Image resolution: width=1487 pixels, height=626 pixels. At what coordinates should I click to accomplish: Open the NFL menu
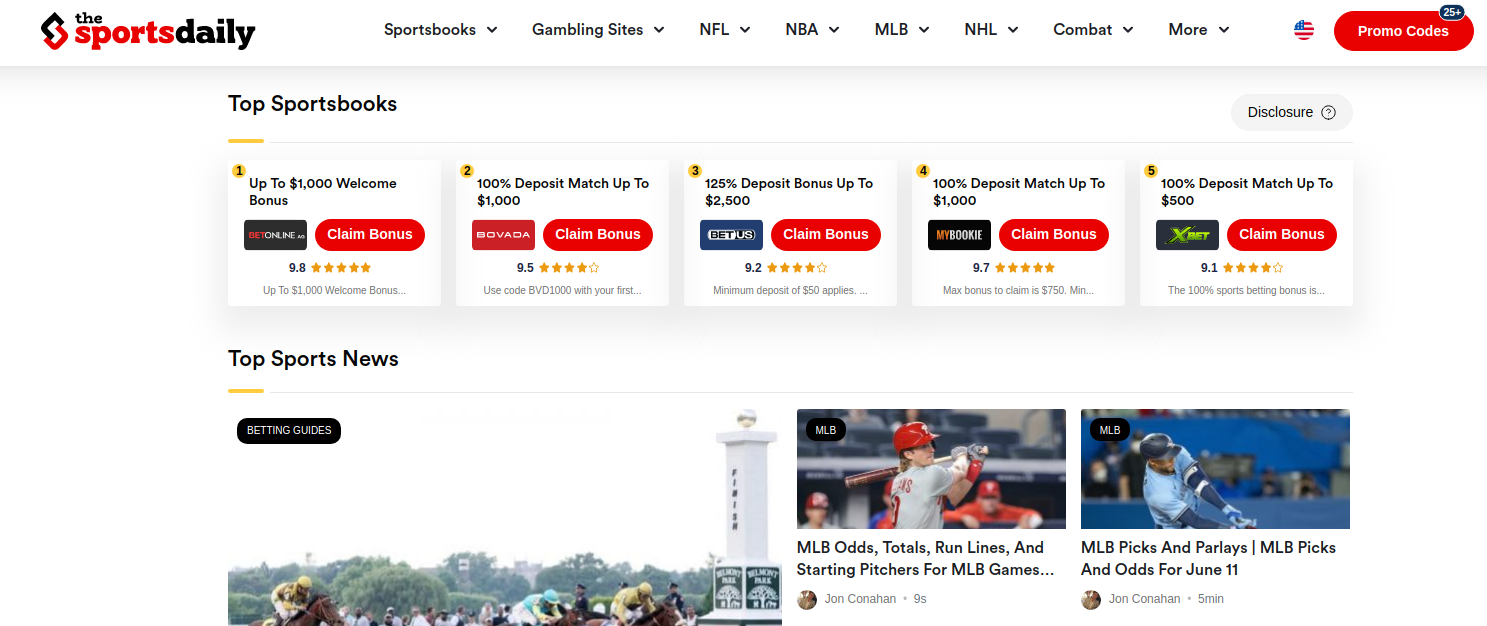[725, 30]
